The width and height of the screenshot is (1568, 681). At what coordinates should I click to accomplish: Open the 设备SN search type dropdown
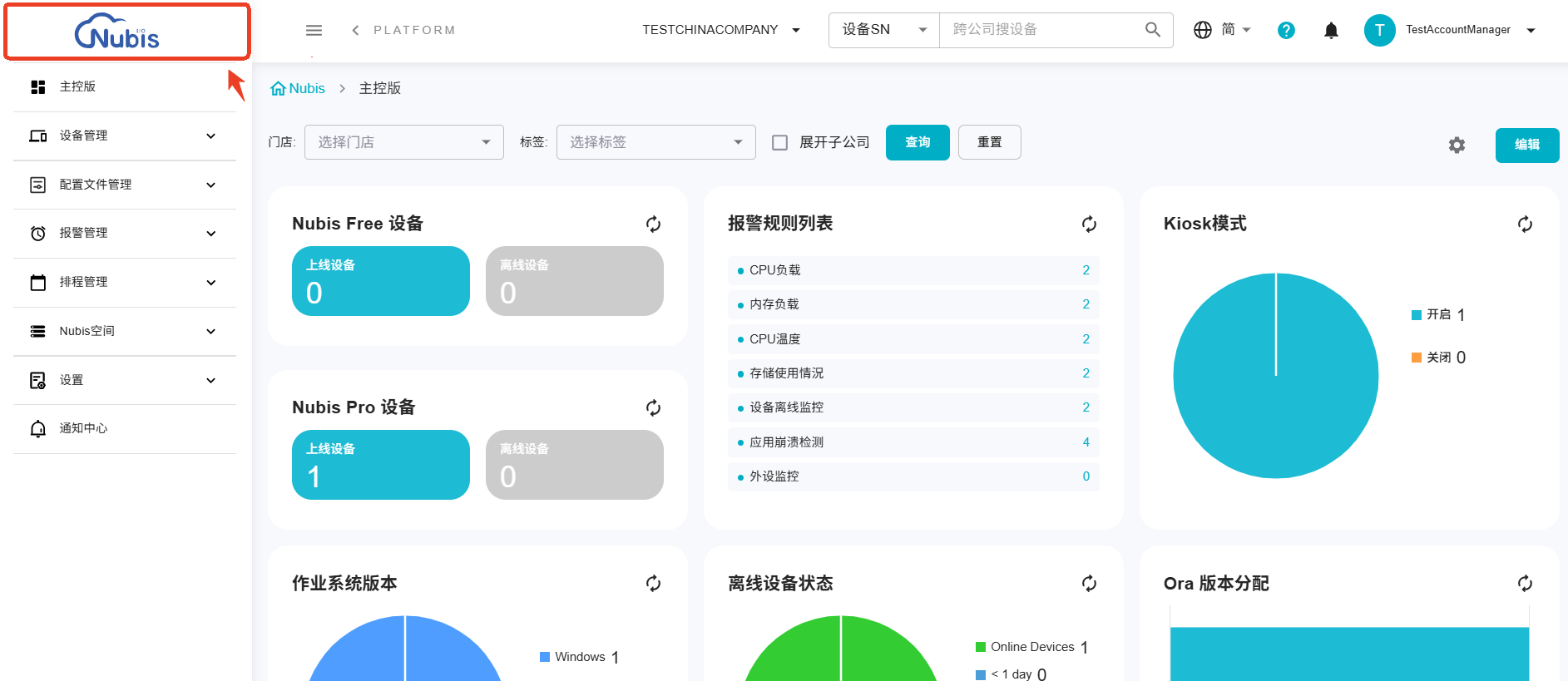(x=884, y=30)
